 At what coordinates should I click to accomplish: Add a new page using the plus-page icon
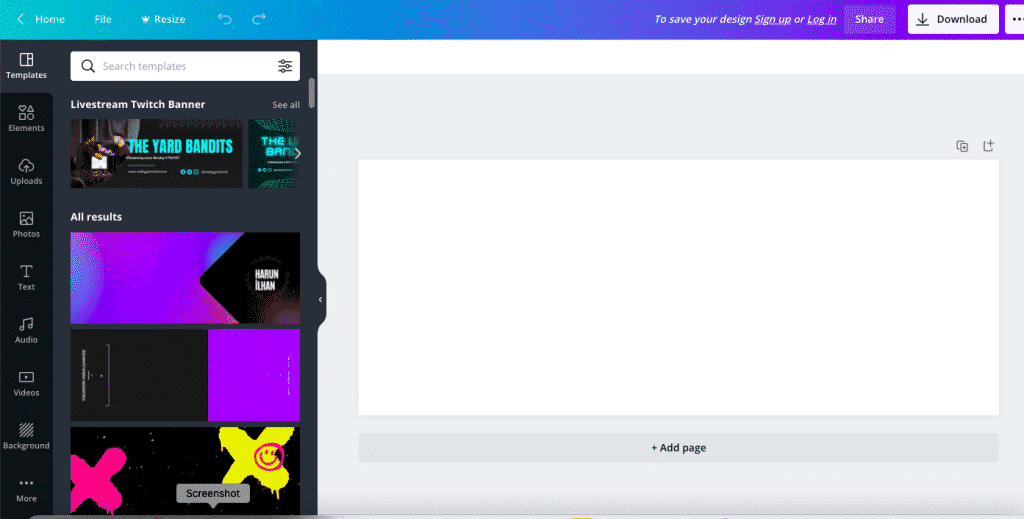(989, 146)
